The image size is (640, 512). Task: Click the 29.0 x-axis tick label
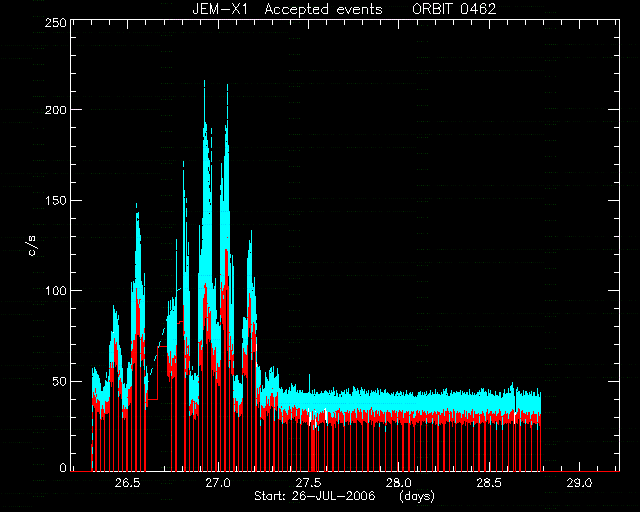click(x=580, y=483)
